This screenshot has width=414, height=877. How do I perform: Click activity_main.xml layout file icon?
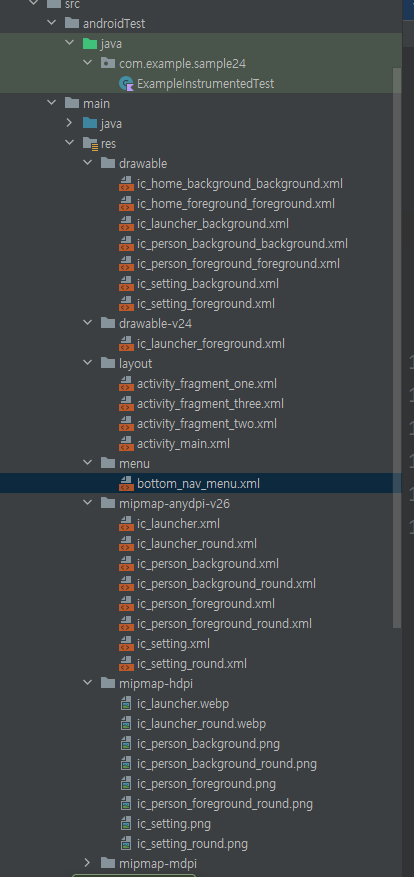(126, 444)
